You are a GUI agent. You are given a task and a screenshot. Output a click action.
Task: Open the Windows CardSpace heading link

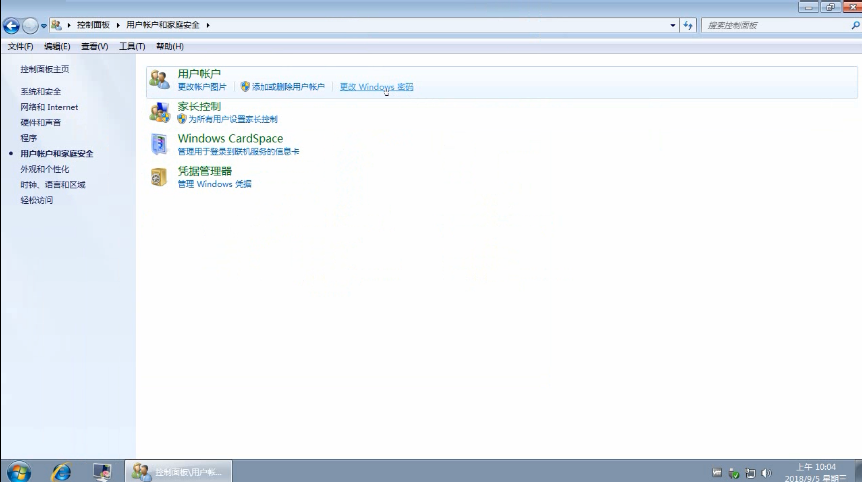pyautogui.click(x=230, y=138)
